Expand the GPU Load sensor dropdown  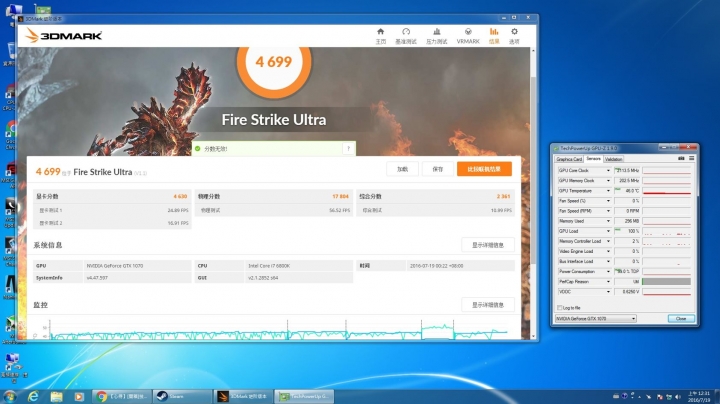pos(608,231)
